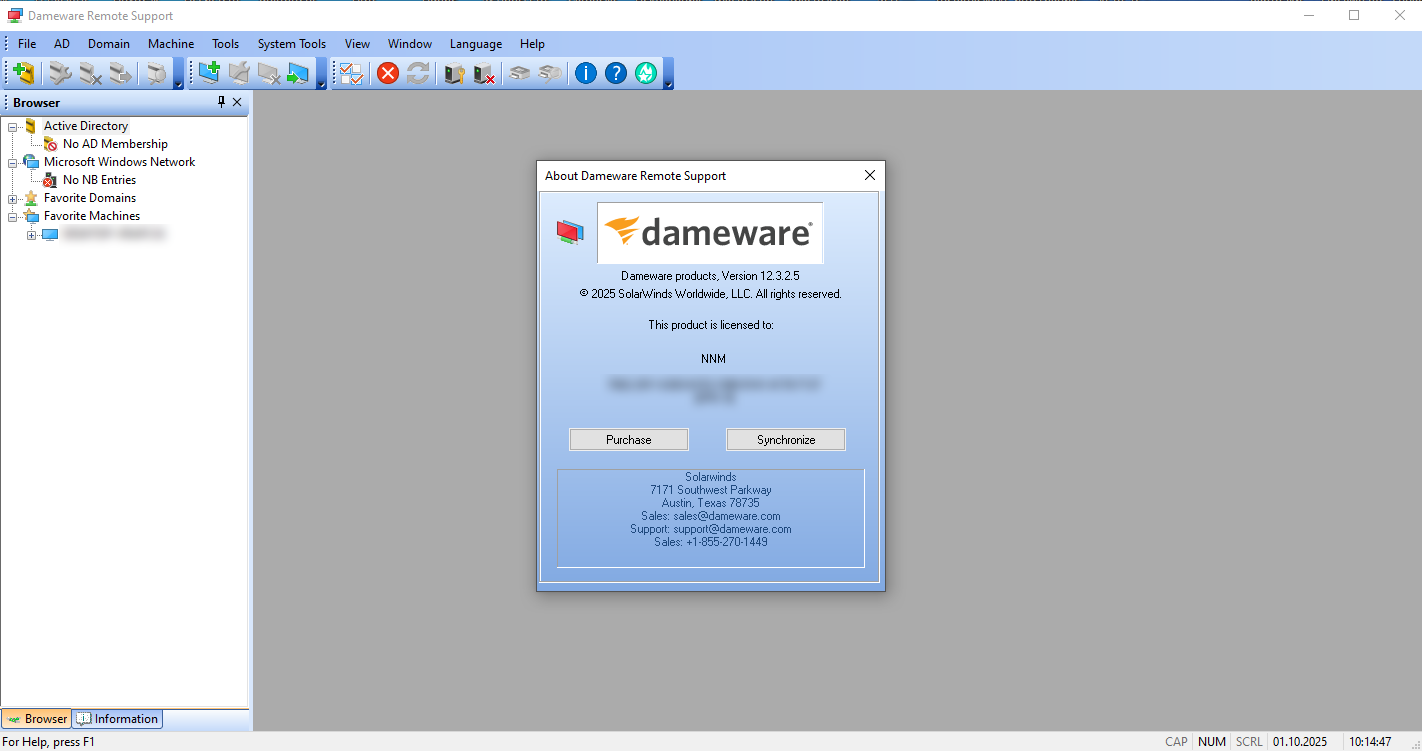
Task: Collapse the Favorite Machines tree node
Action: 13,216
